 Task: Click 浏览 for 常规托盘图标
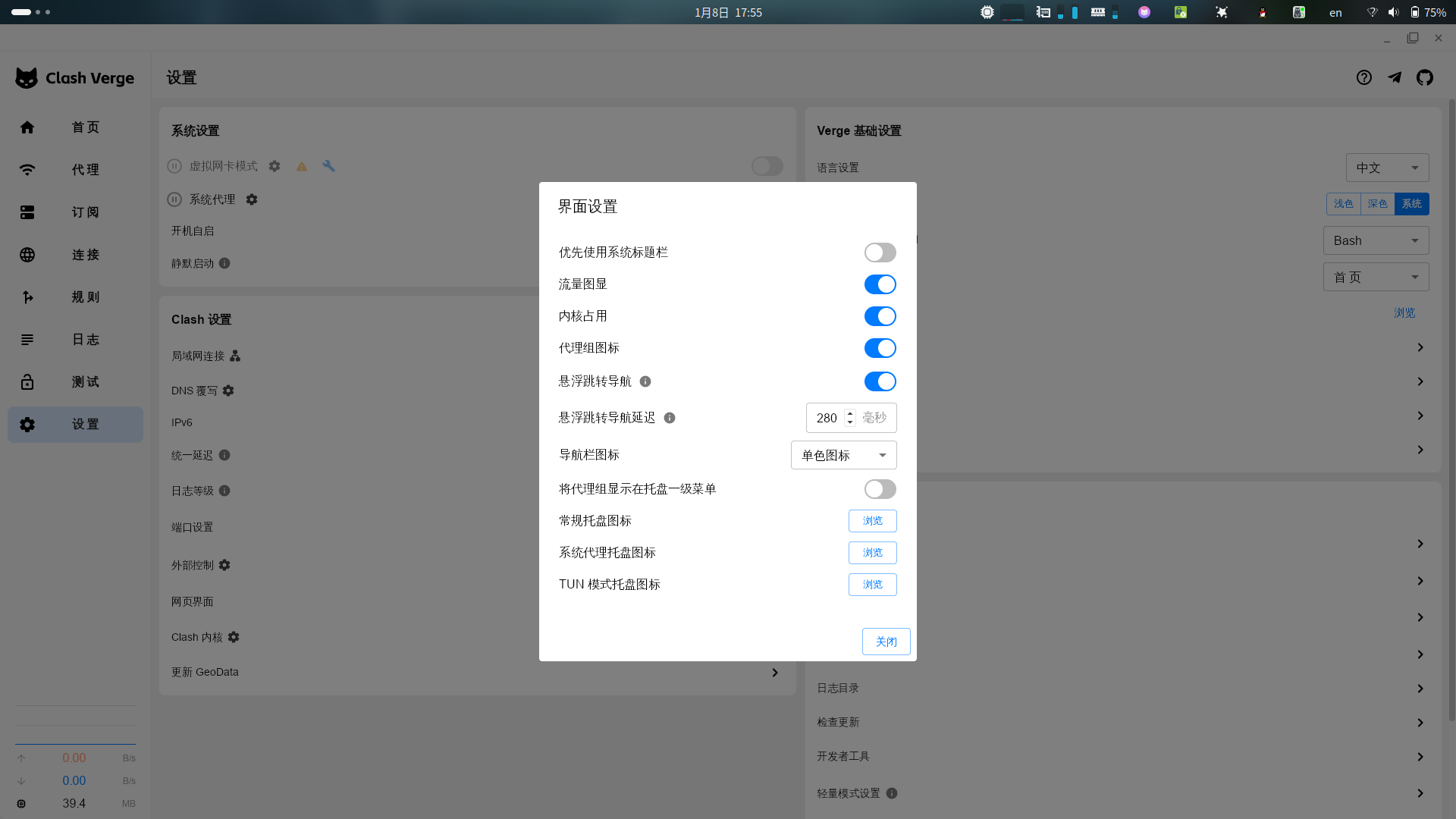[872, 521]
